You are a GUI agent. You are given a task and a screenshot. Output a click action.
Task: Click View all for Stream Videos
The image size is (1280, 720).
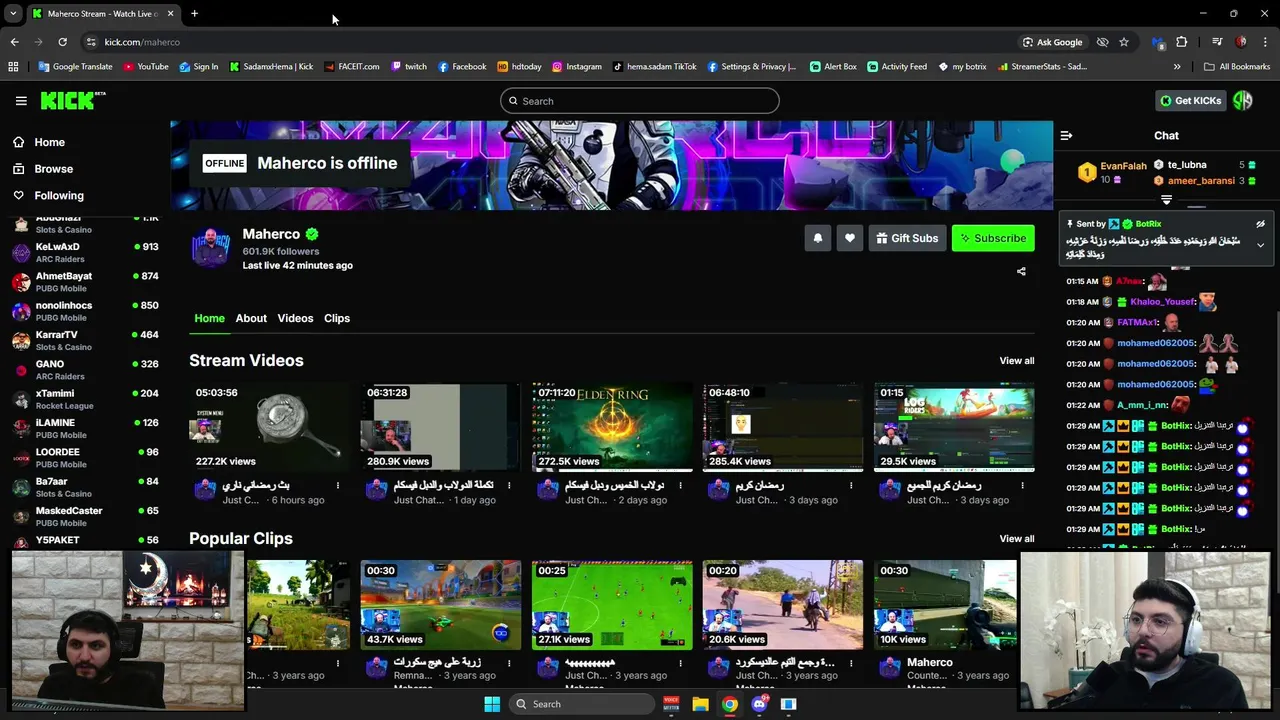coord(1016,361)
